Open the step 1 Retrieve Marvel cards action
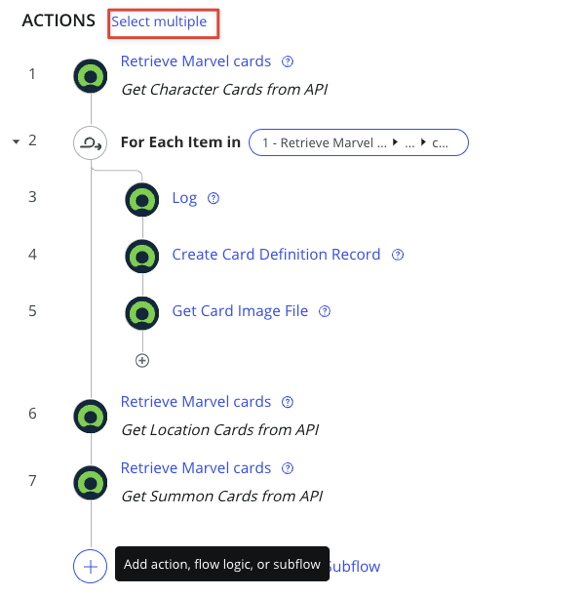This screenshot has height=600, width=582. click(x=196, y=61)
